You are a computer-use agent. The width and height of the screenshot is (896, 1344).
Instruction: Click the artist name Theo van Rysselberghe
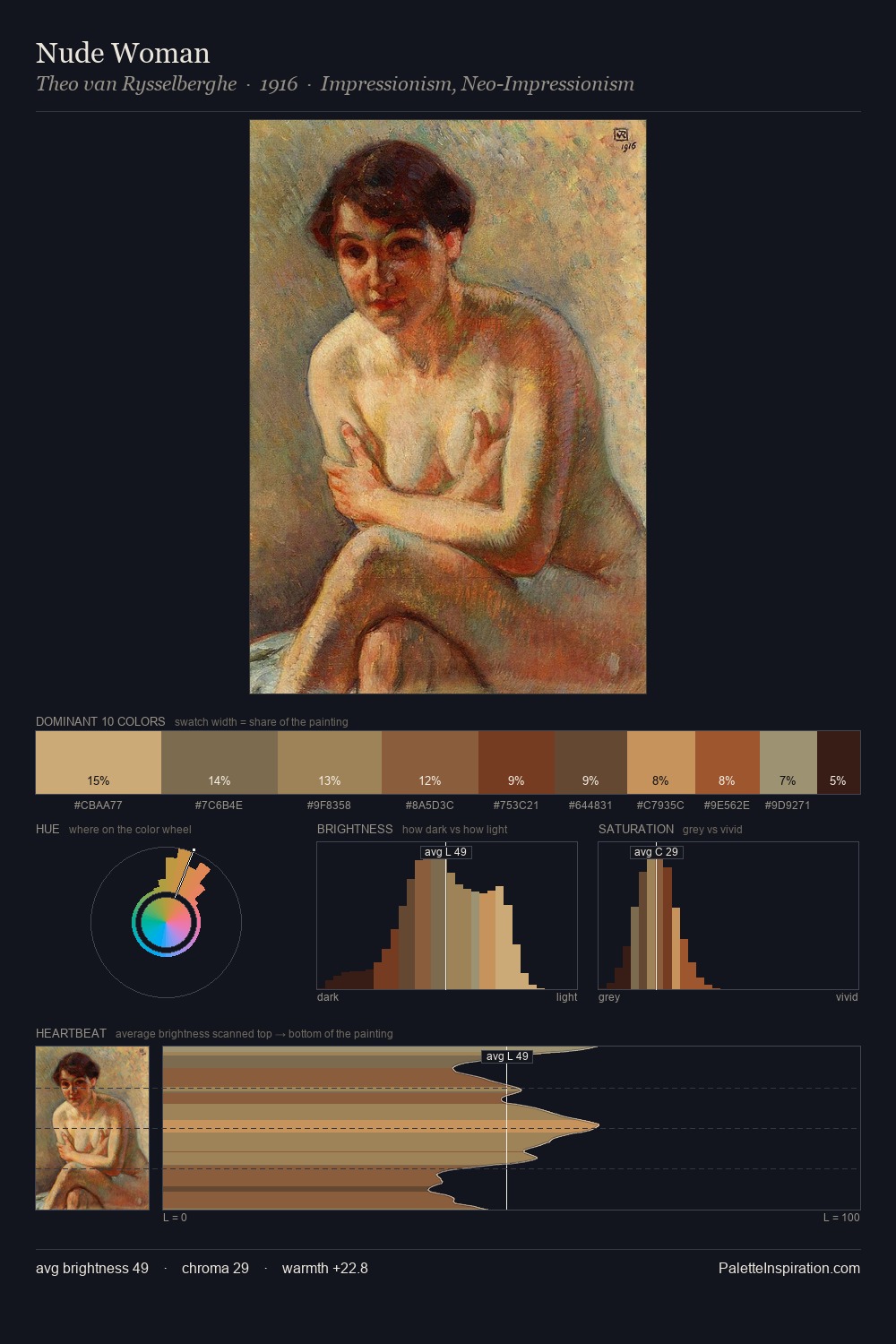pyautogui.click(x=136, y=84)
